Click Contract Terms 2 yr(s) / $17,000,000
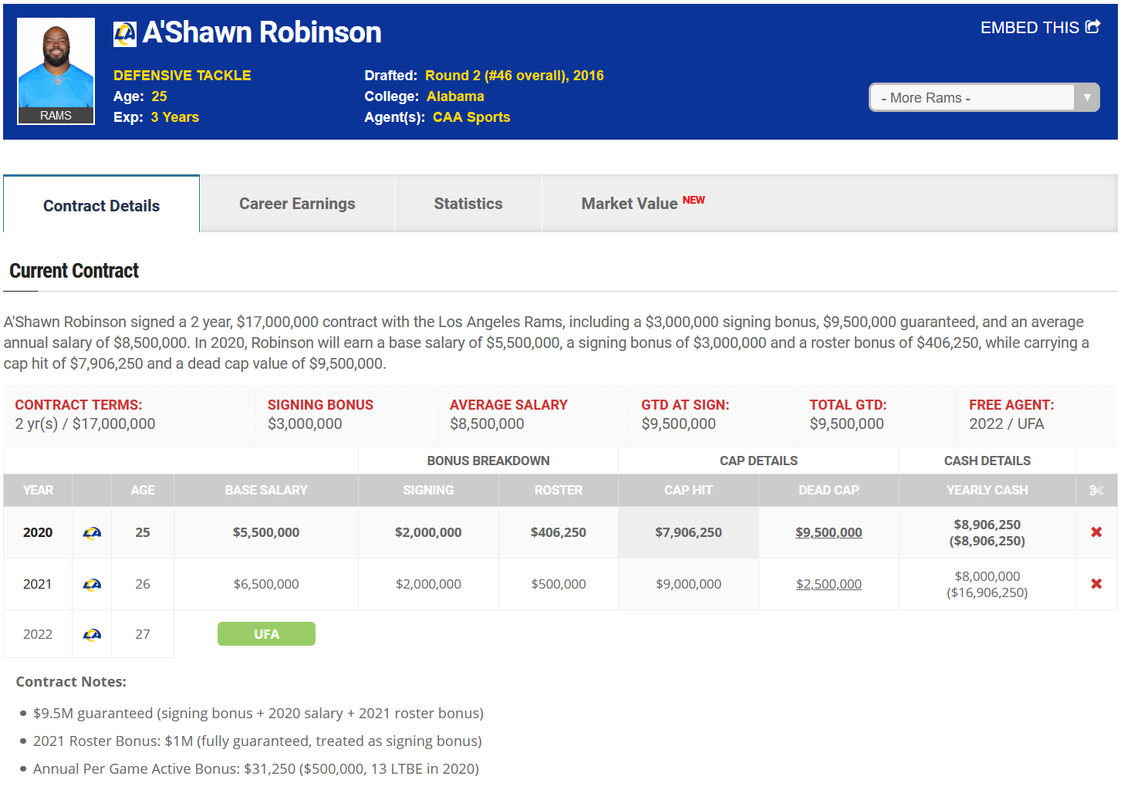The width and height of the screenshot is (1121, 800). click(85, 424)
